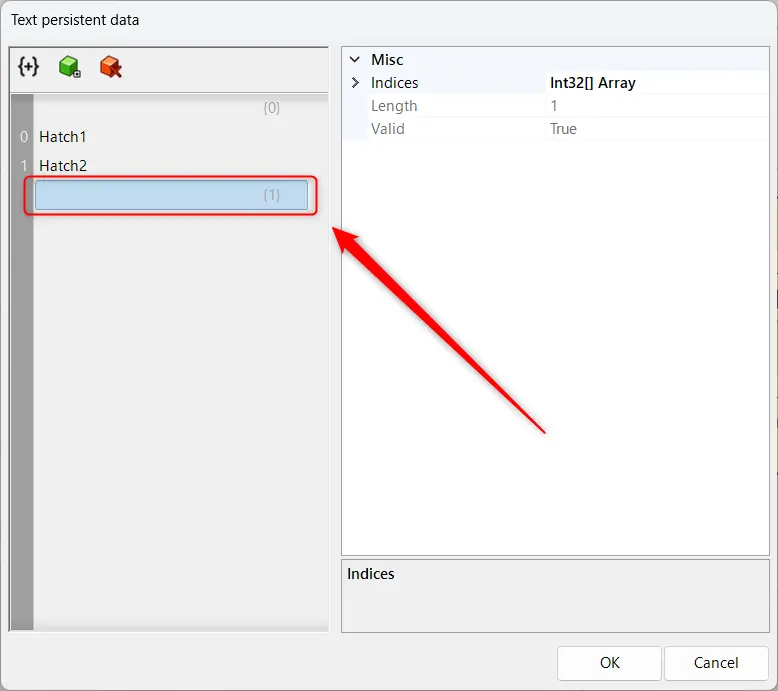
Task: Select the Valid property row
Action: [x=389, y=129]
